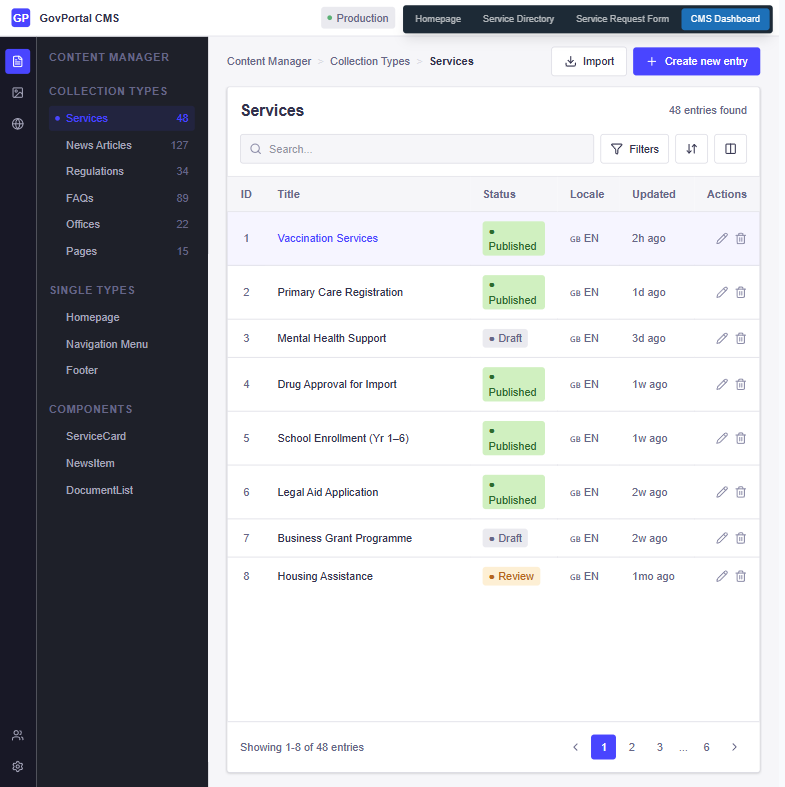This screenshot has height=787, width=785.
Task: Select Pages collection type
Action: 121,251
